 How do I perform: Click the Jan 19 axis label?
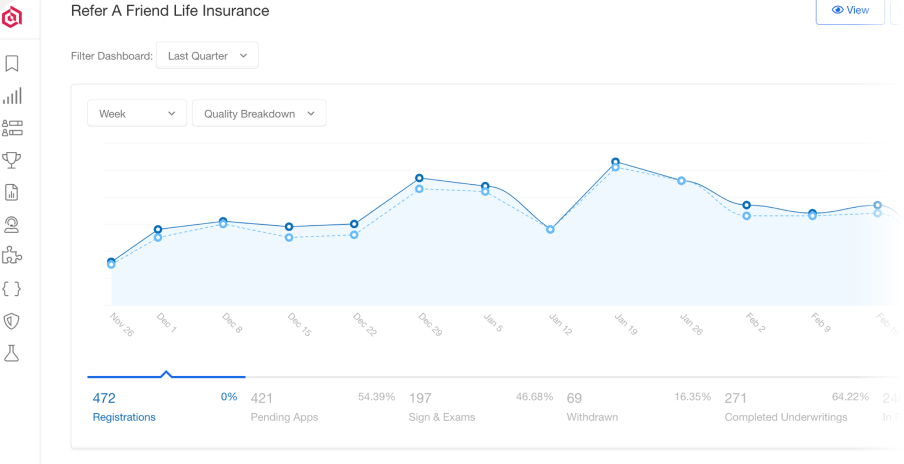point(626,325)
